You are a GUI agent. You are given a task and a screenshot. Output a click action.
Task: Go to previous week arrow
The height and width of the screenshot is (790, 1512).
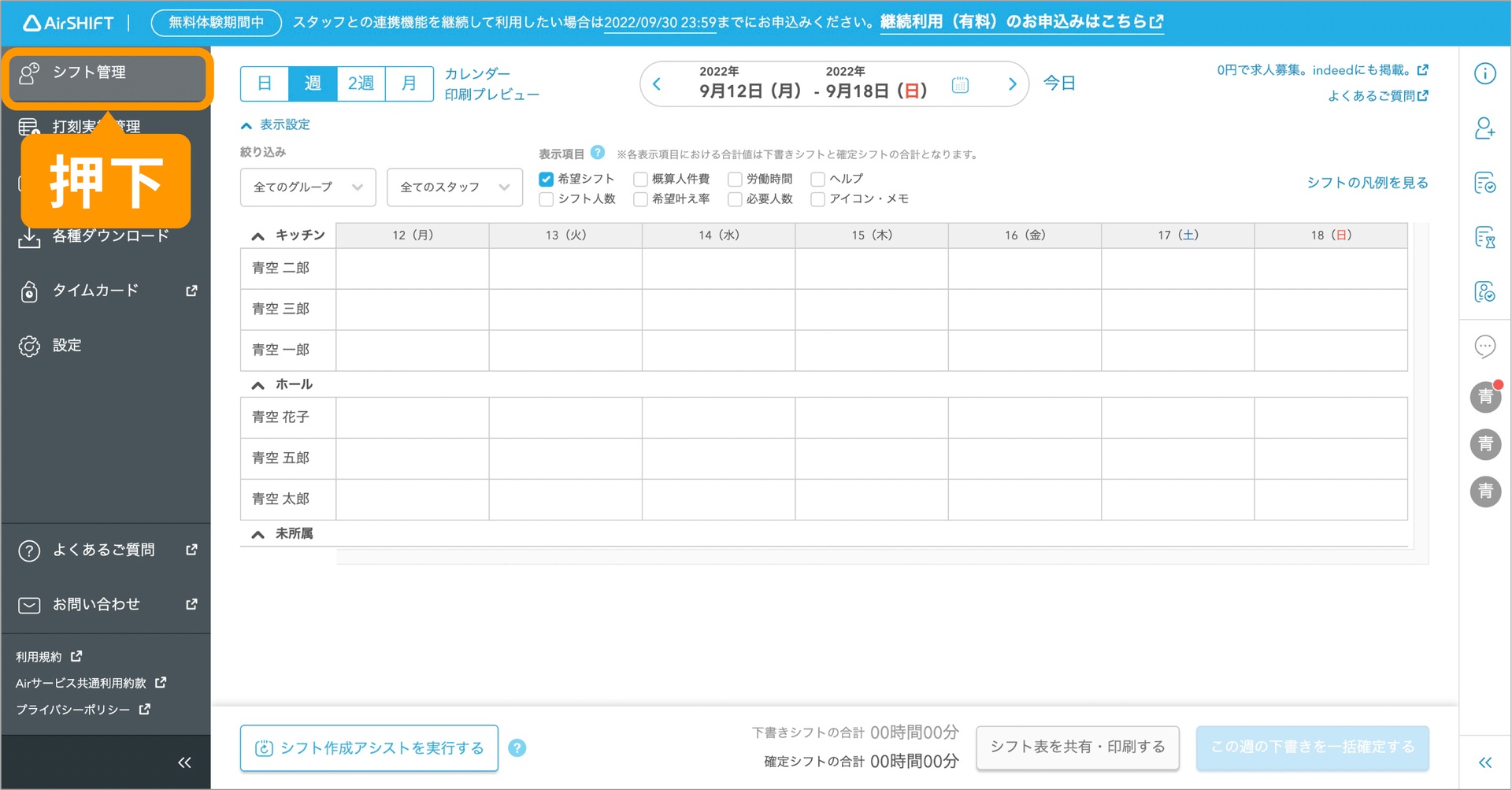tap(657, 84)
